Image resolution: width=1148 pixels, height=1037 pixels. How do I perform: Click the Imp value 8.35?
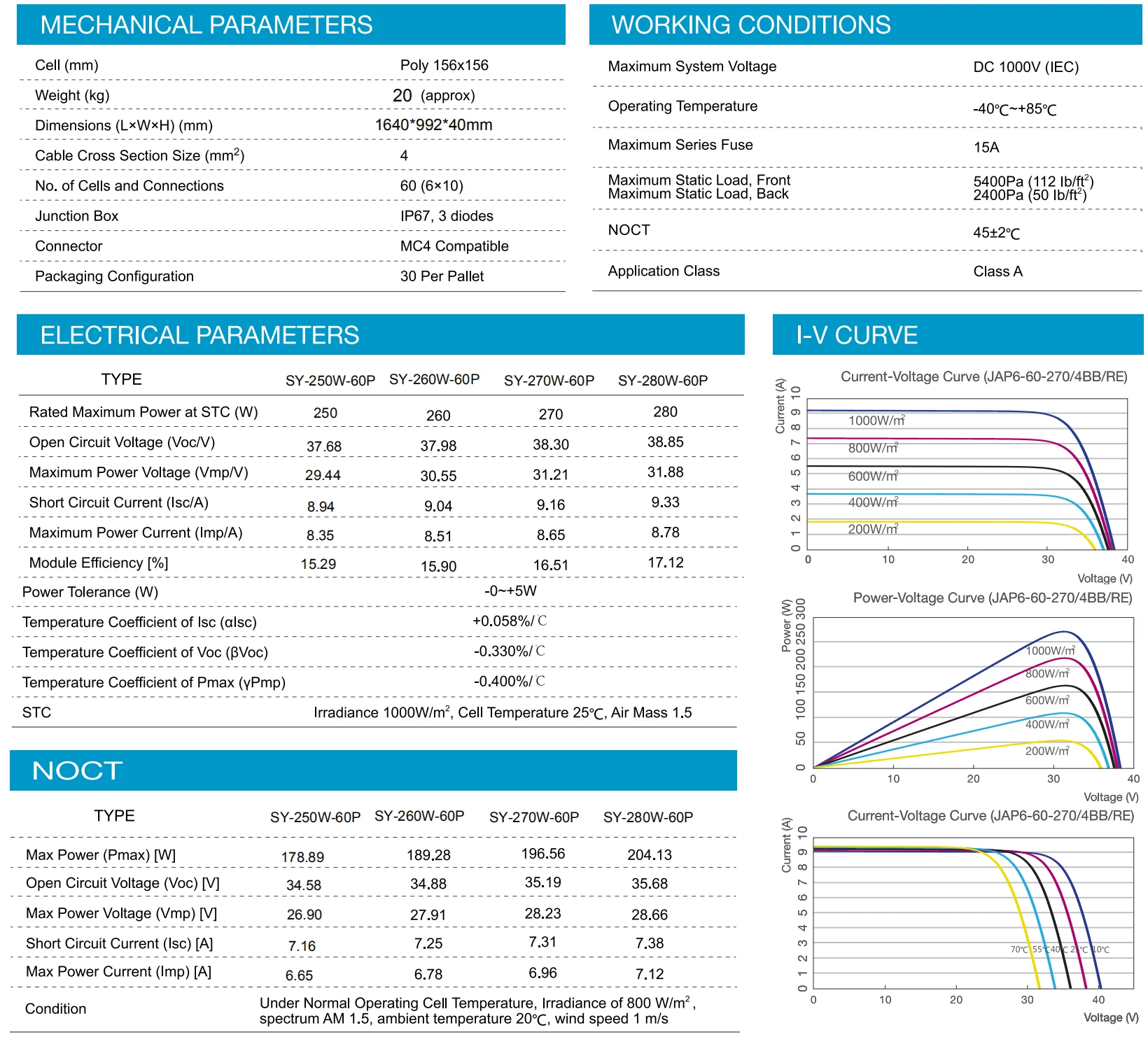[x=321, y=536]
